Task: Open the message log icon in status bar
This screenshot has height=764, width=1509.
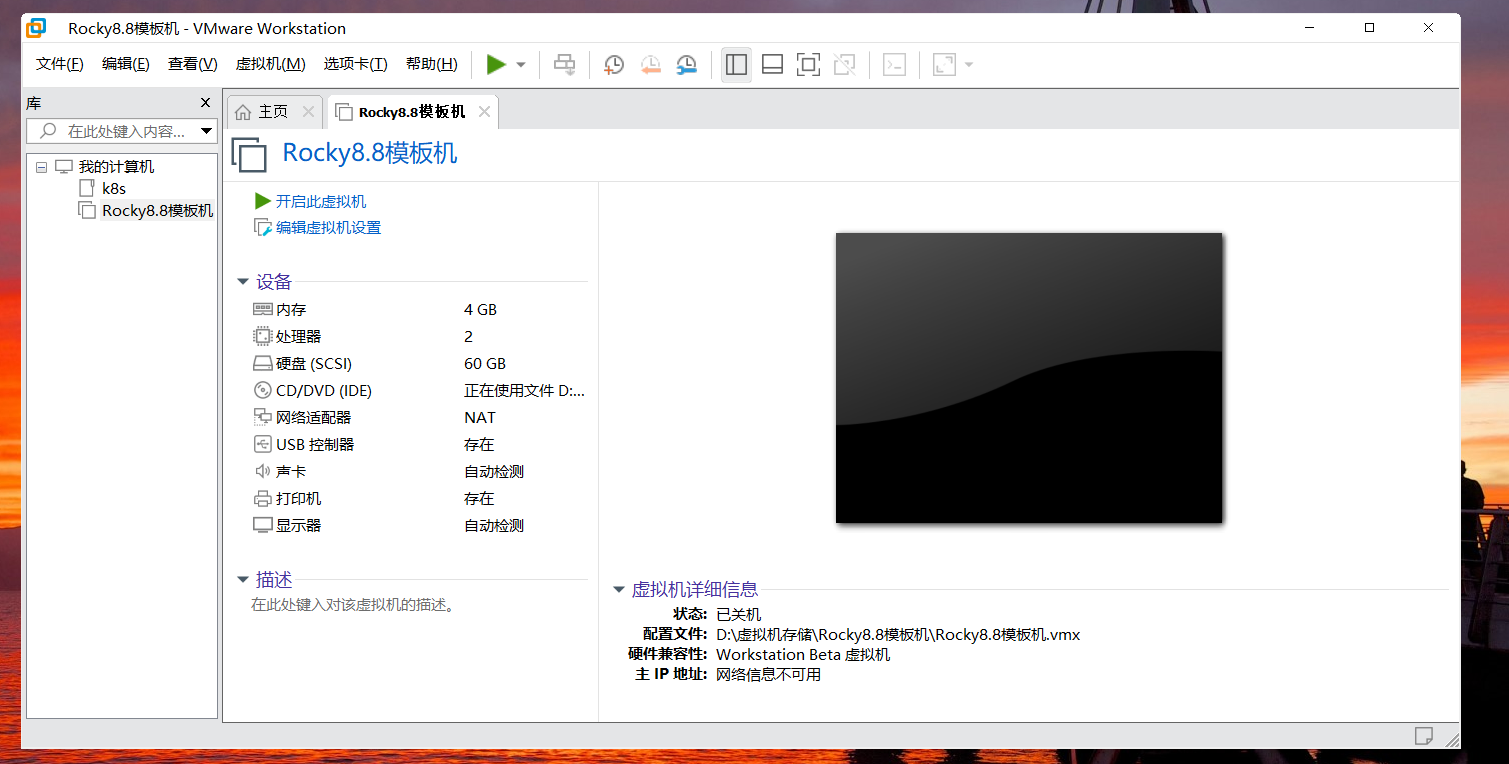Action: (x=1423, y=736)
